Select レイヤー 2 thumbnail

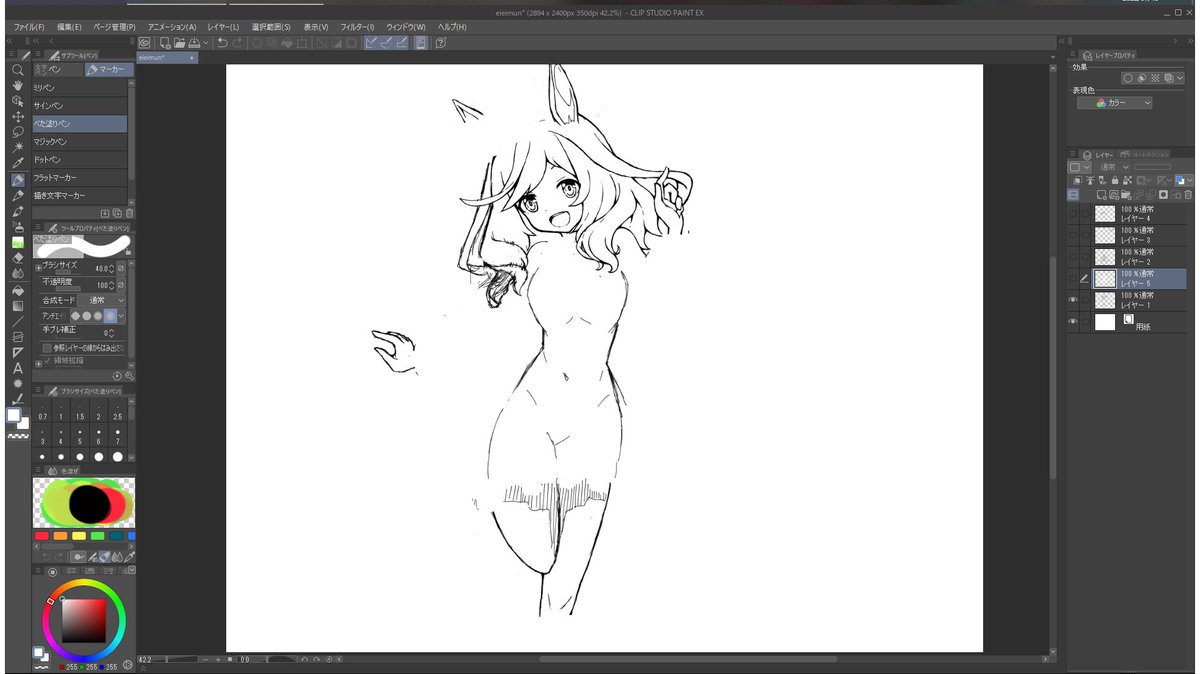point(1105,256)
